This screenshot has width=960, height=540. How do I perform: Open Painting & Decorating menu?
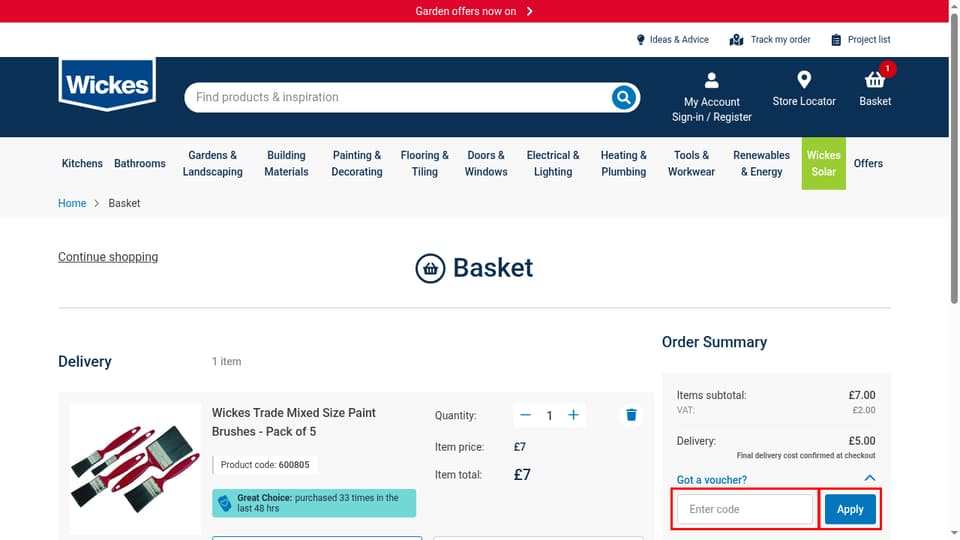pos(357,163)
